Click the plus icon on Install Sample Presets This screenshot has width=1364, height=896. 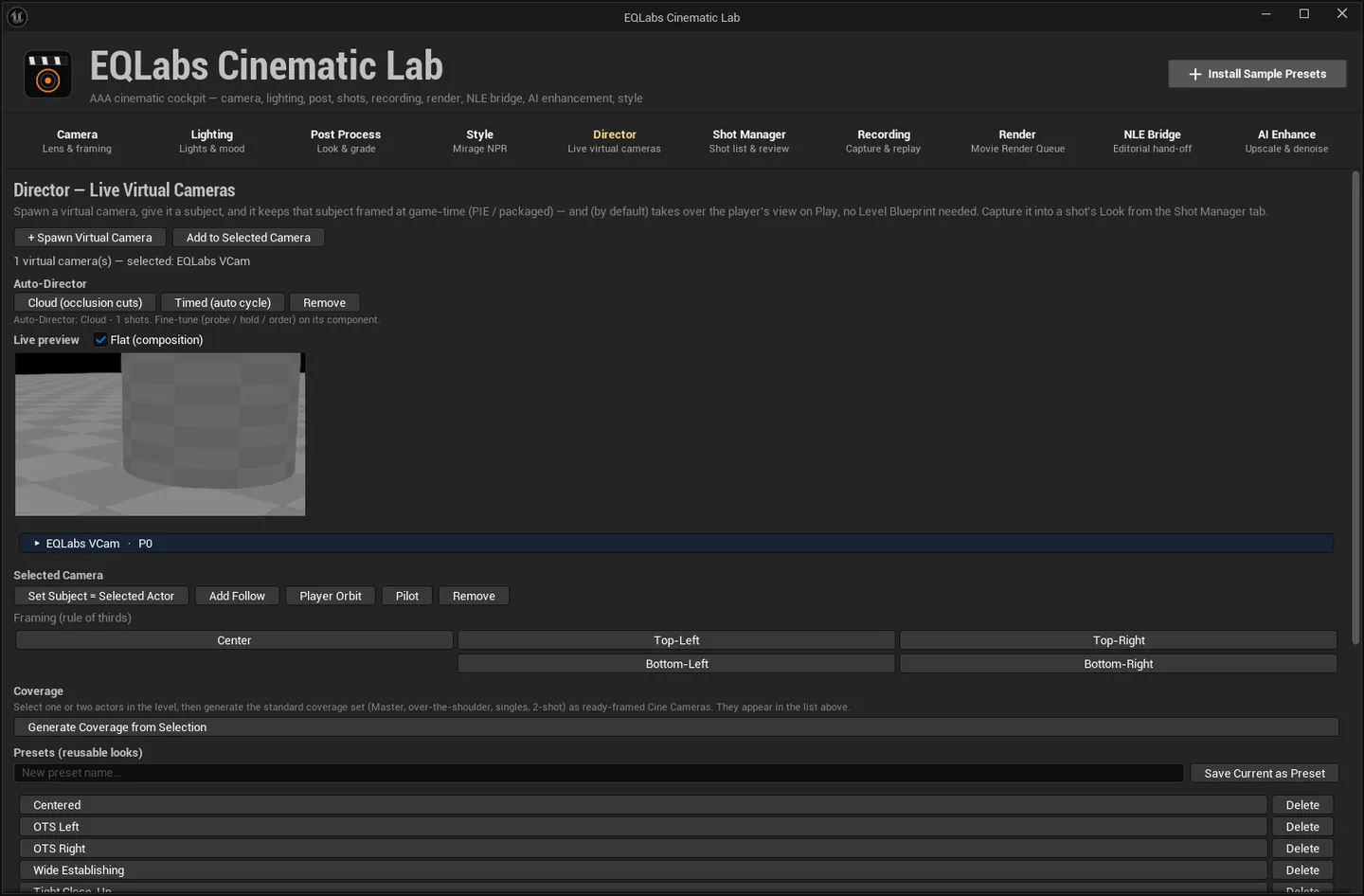(1195, 74)
